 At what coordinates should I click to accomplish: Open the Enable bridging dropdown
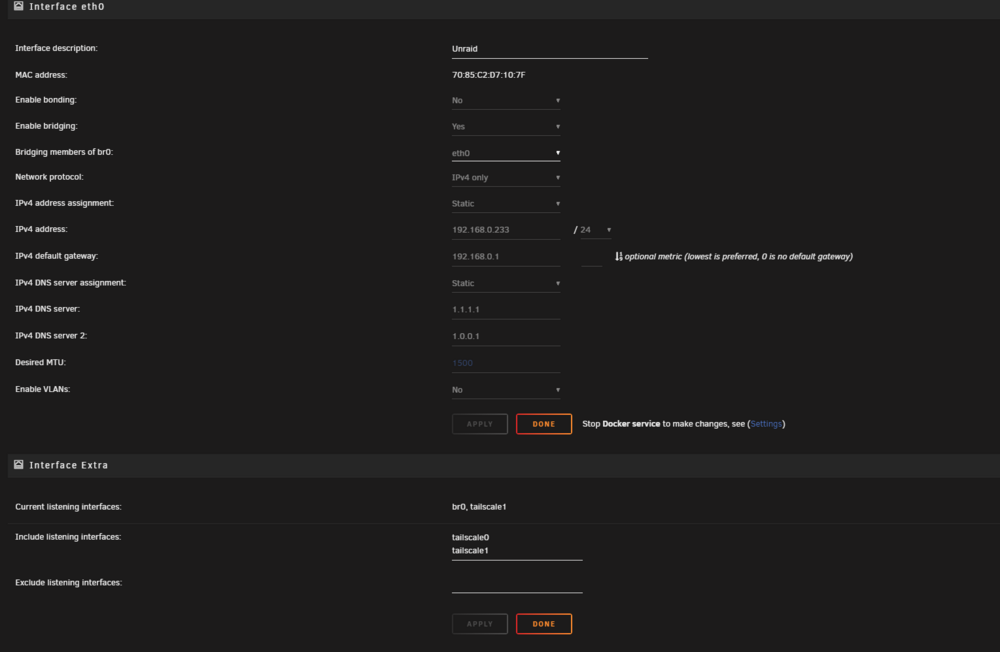coord(506,126)
